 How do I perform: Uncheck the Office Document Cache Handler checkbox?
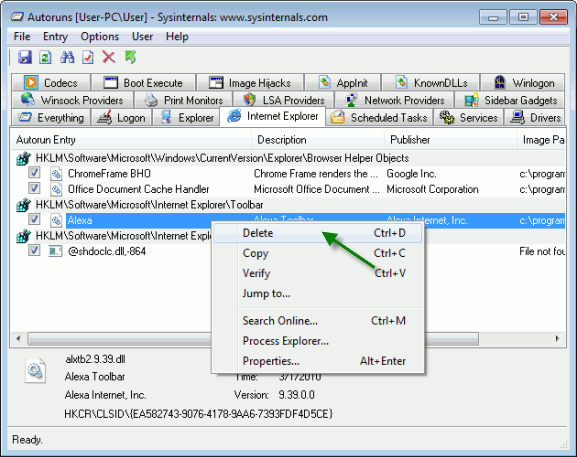point(34,188)
